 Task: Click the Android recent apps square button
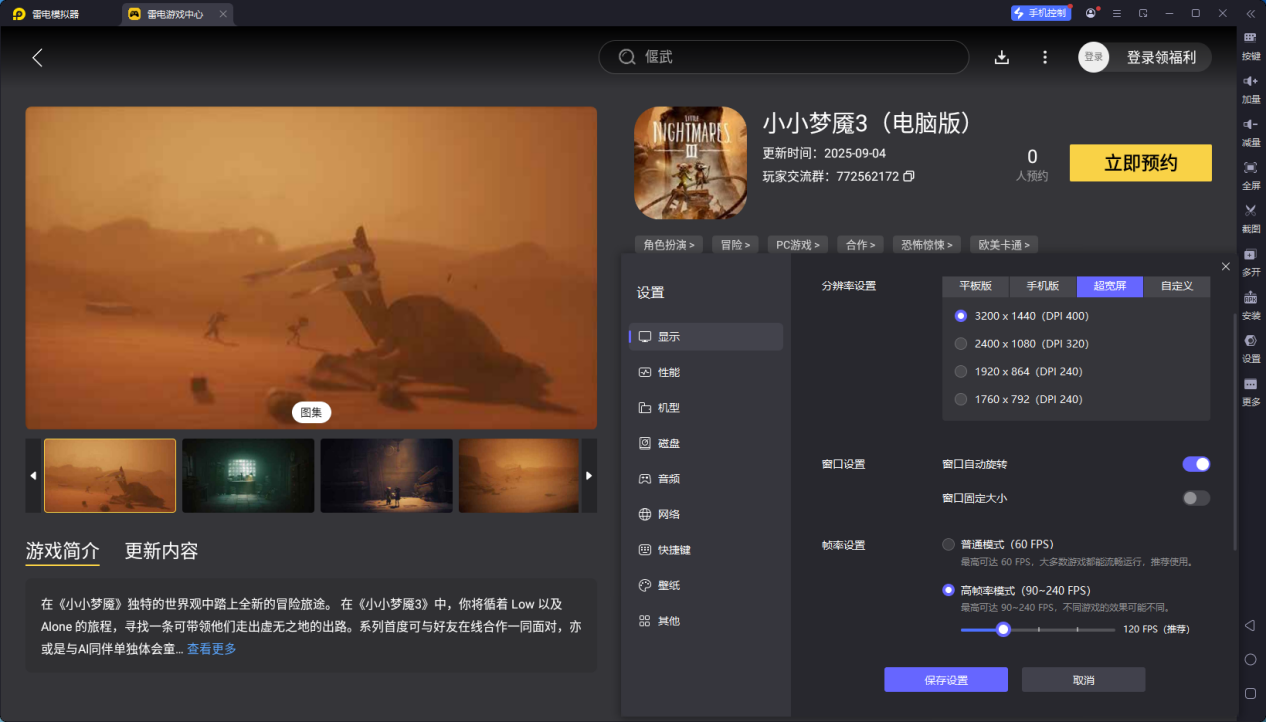point(1250,693)
